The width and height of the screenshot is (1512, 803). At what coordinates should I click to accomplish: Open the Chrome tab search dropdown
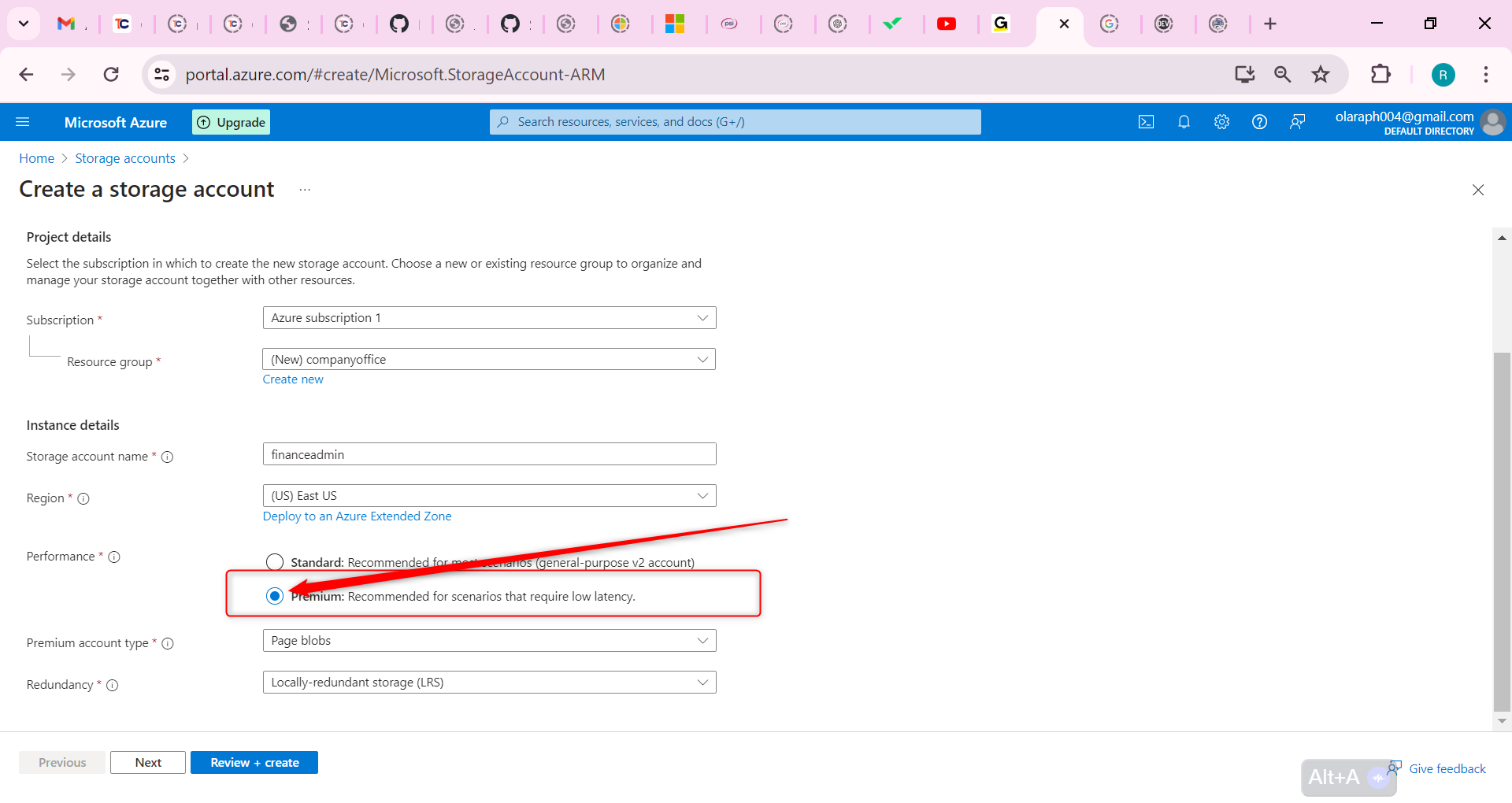(x=24, y=24)
